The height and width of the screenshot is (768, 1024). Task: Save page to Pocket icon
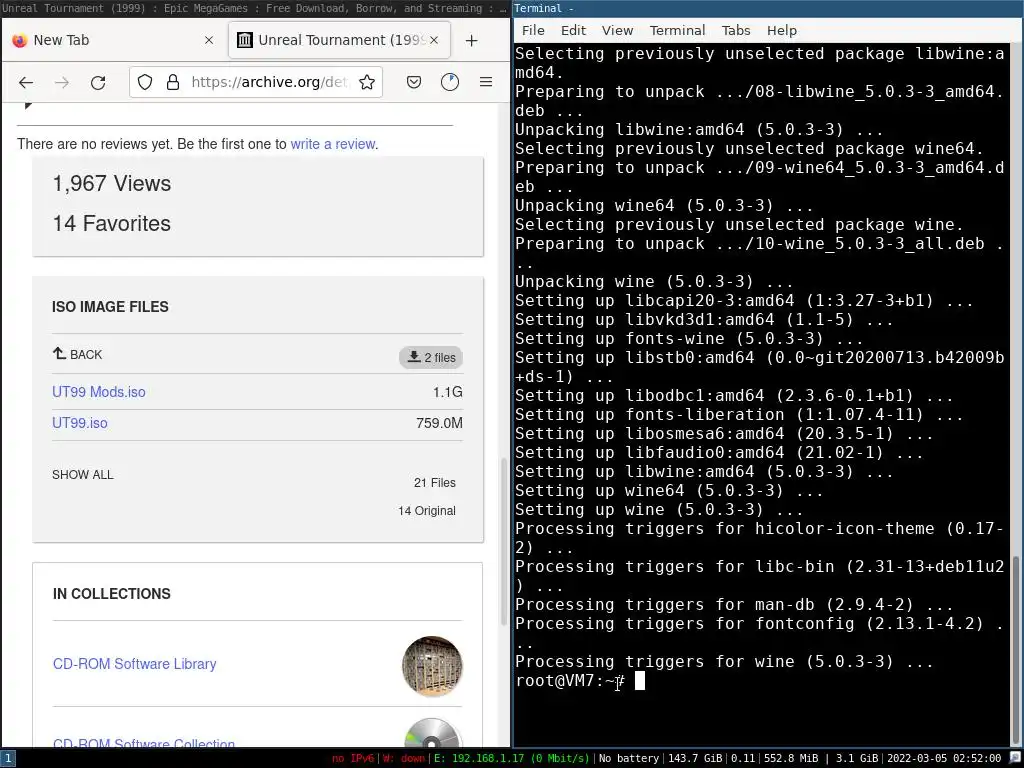tap(414, 82)
